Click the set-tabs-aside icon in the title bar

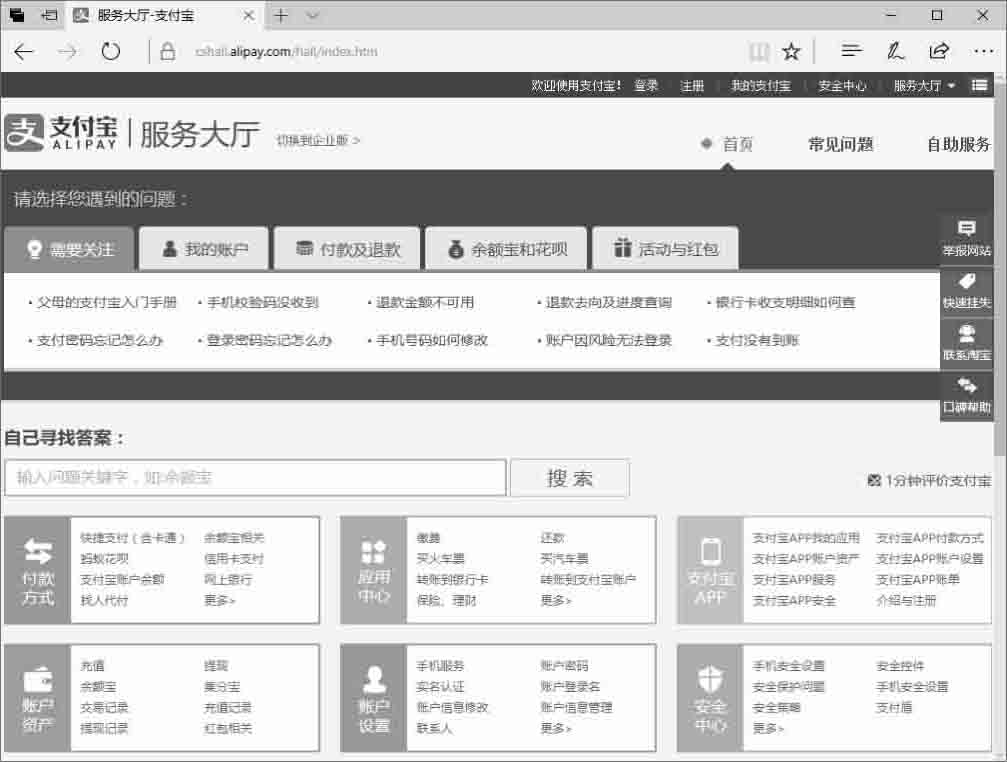coord(49,15)
